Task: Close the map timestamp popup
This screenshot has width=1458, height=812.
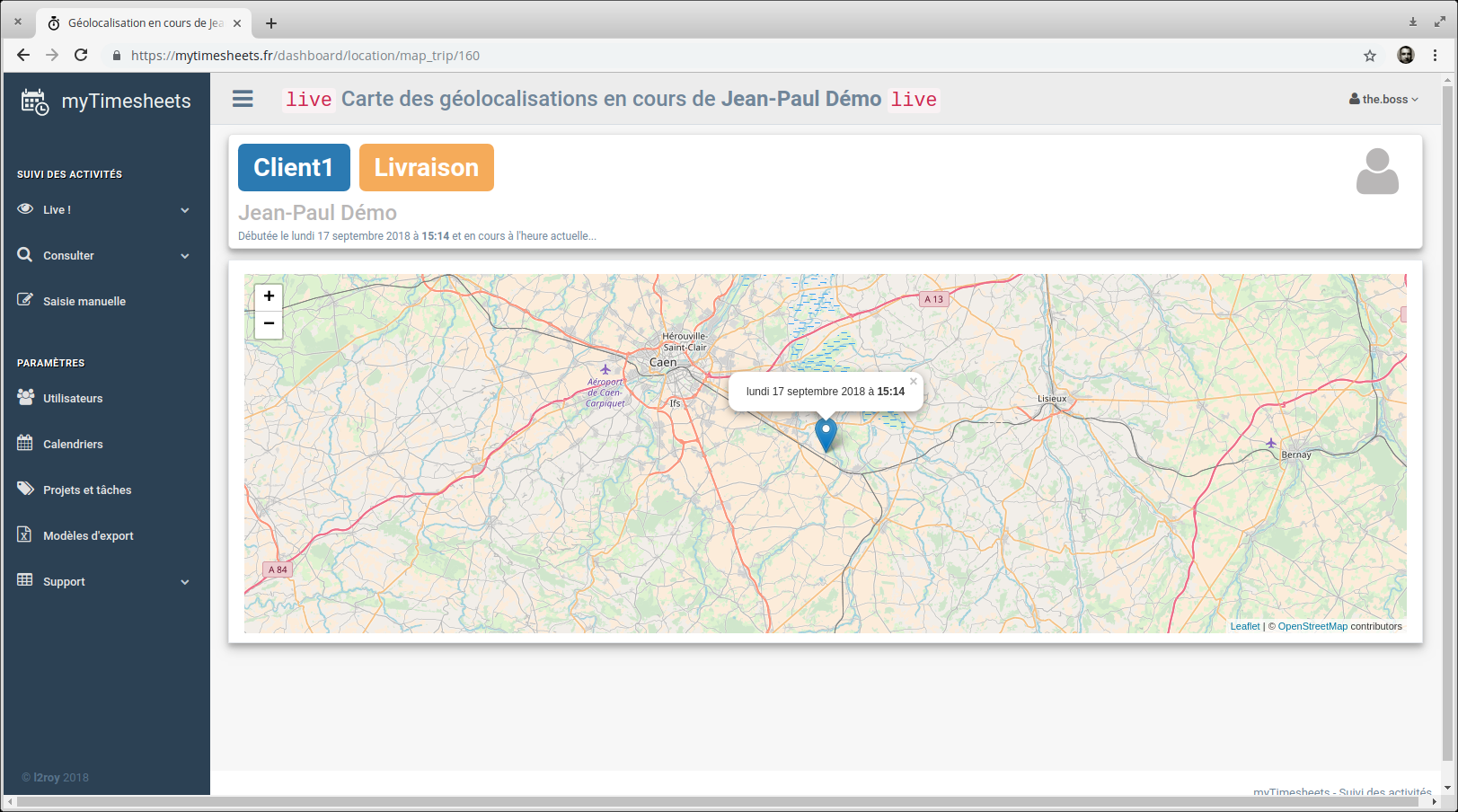Action: pyautogui.click(x=913, y=382)
